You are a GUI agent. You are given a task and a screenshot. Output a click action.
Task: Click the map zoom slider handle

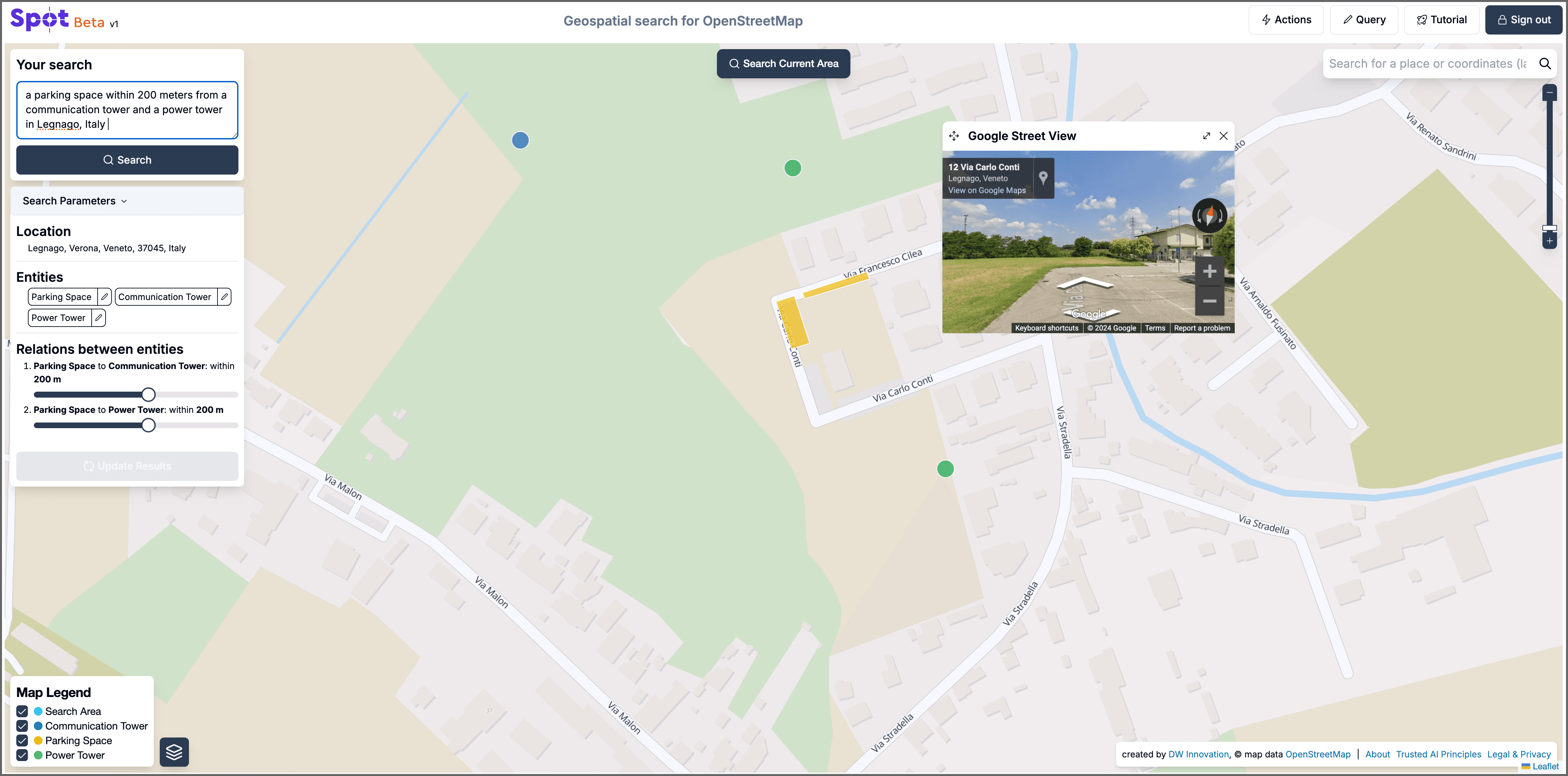[x=1549, y=228]
